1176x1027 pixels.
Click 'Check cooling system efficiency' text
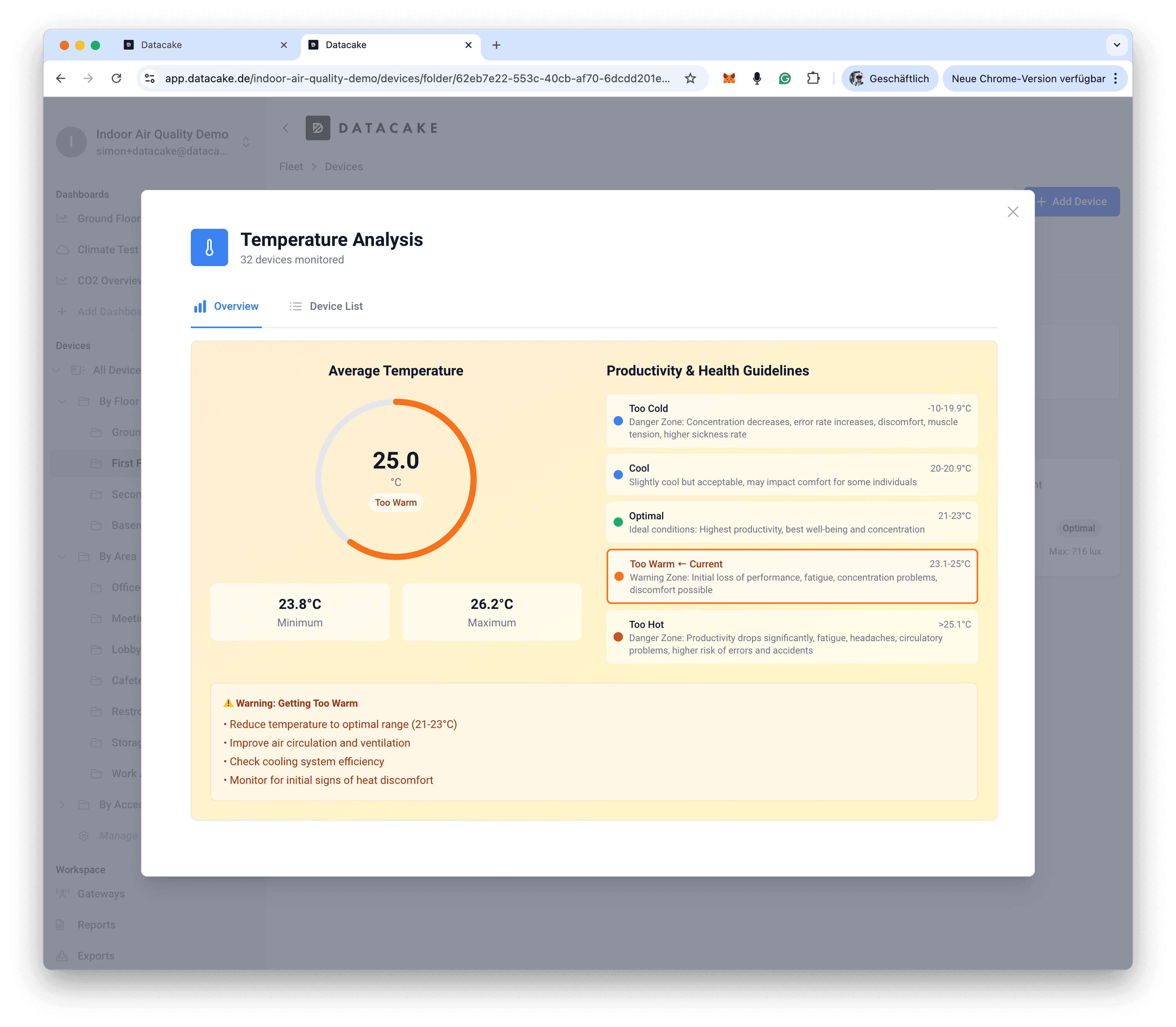tap(307, 762)
